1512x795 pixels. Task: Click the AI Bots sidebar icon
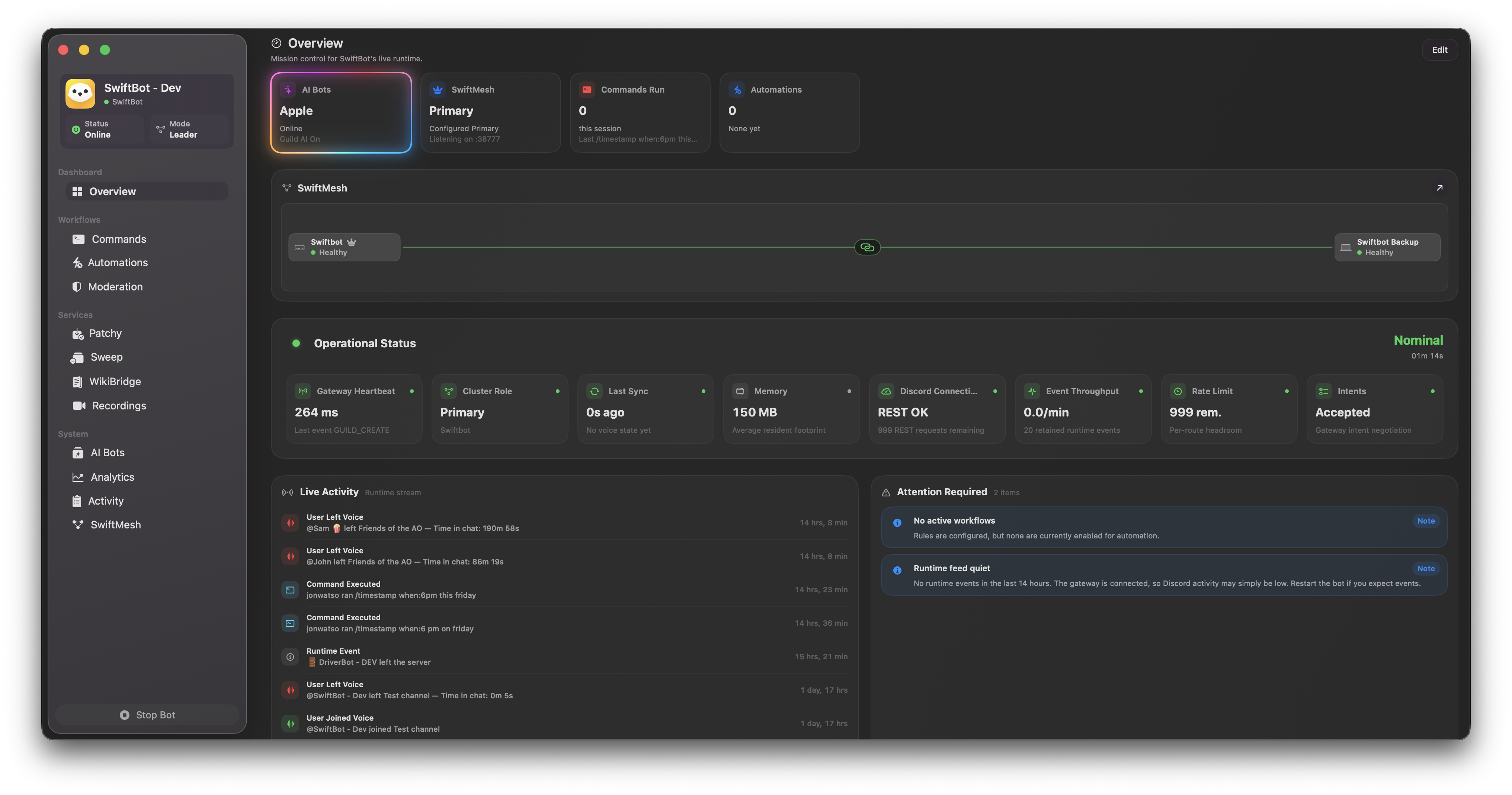[x=77, y=453]
